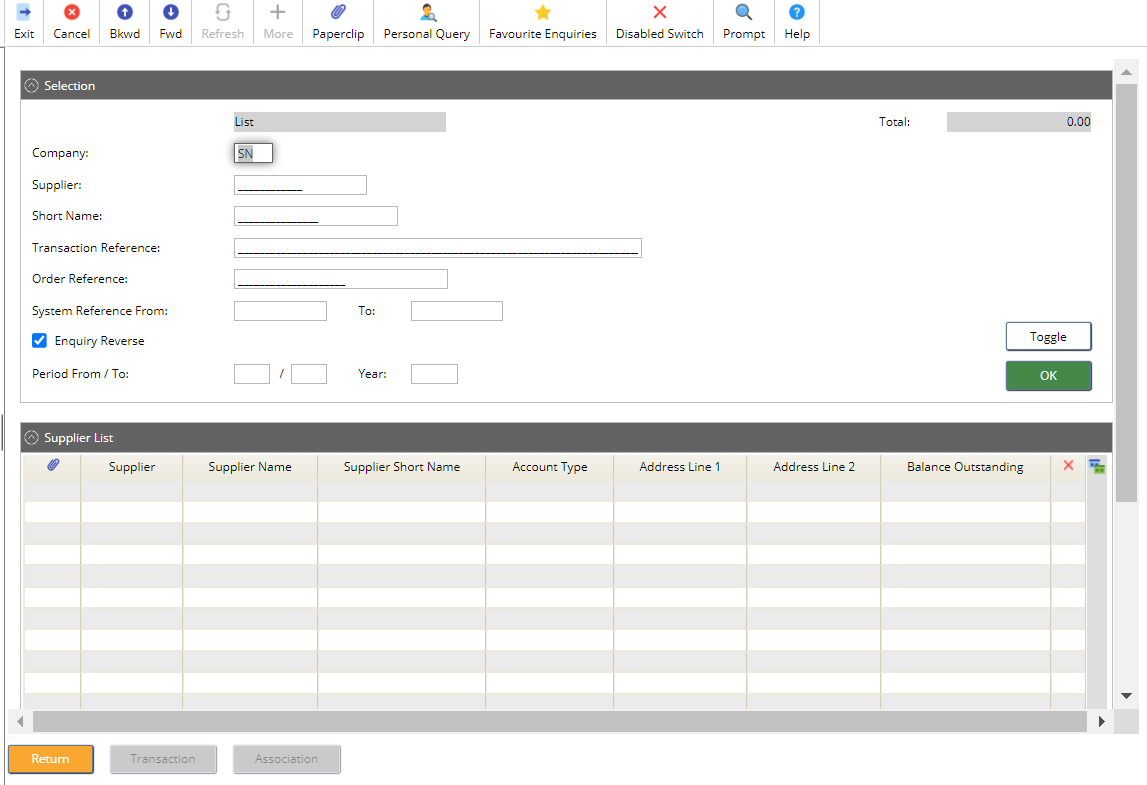Click the Transaction Reference field
The width and height of the screenshot is (1147, 785).
(437, 248)
